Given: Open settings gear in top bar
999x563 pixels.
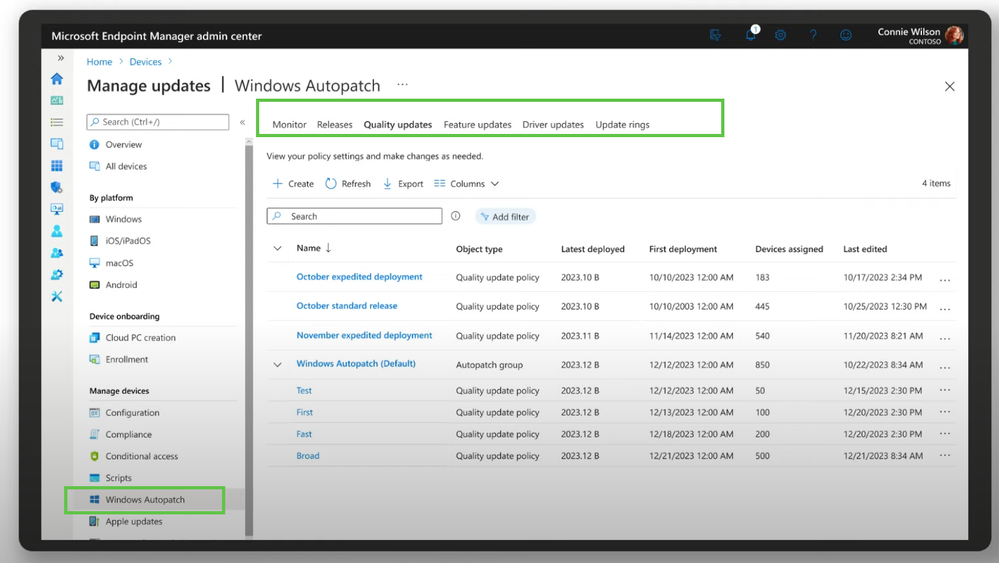Looking at the screenshot, I should coord(780,35).
